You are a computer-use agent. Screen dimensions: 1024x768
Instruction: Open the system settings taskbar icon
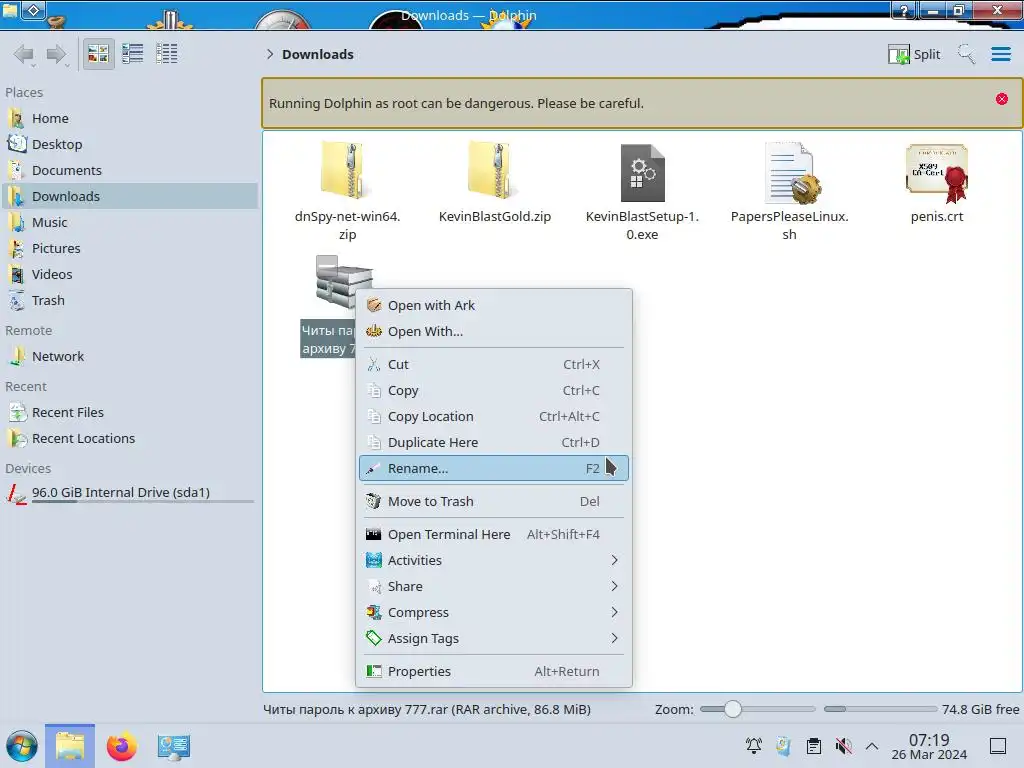[x=173, y=746]
